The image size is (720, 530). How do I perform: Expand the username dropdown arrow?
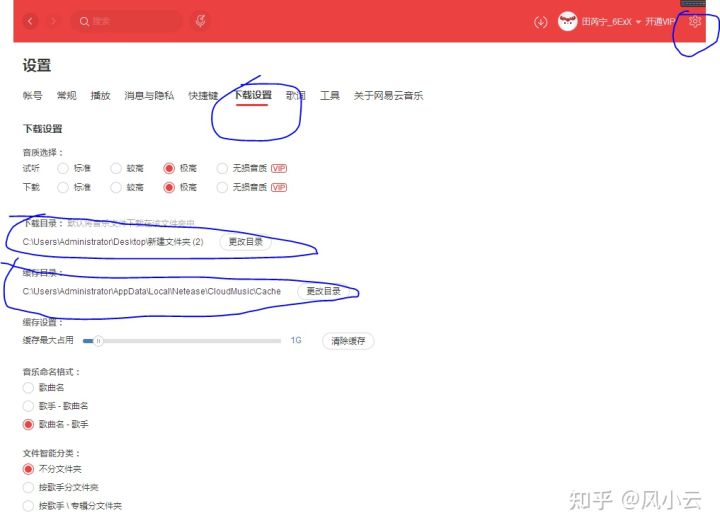coord(638,22)
